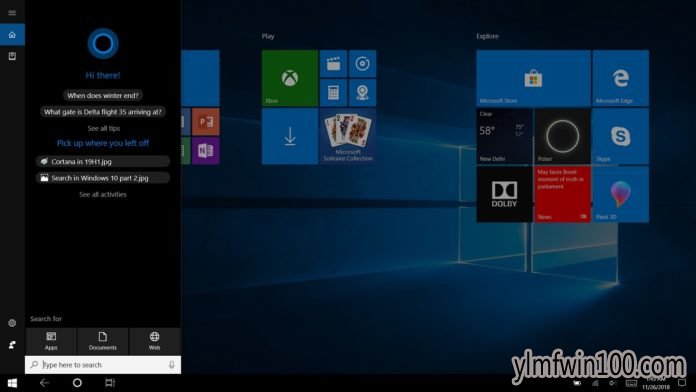Open Paint 3D tile
The width and height of the screenshot is (696, 392).
[621, 194]
